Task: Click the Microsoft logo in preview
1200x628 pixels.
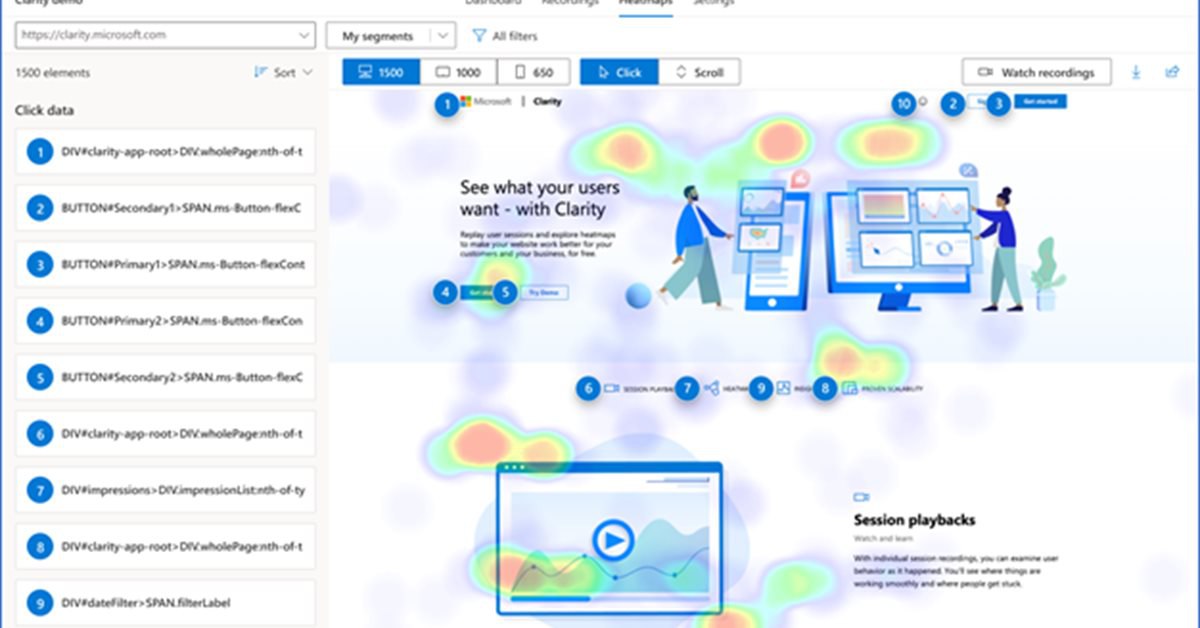Action: tap(487, 102)
